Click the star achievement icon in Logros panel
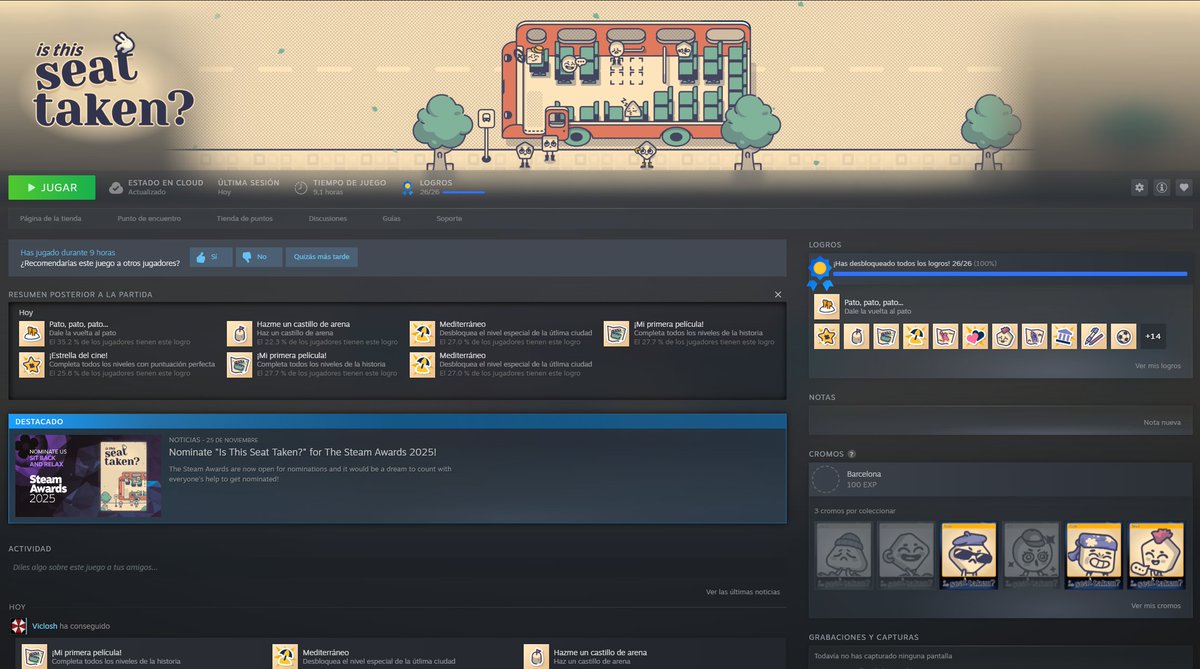This screenshot has height=669, width=1200. coord(826,336)
